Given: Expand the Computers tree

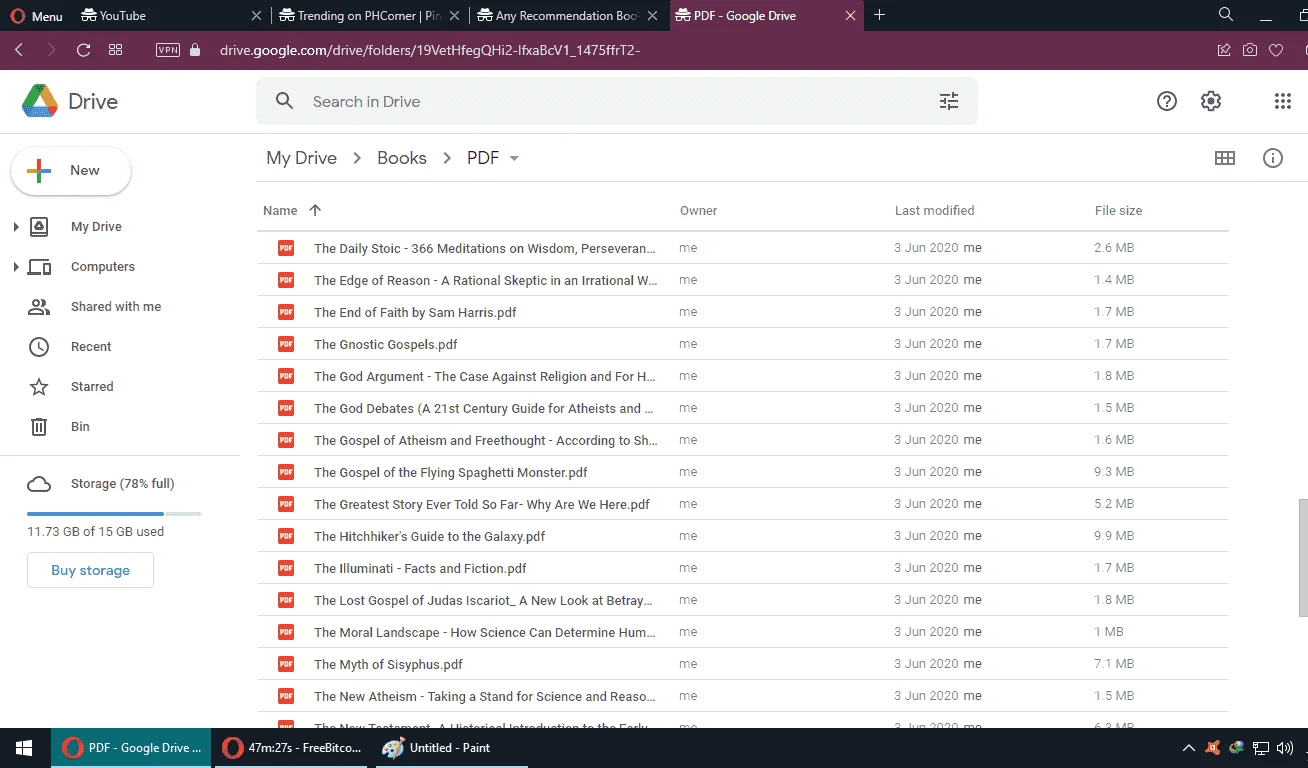Looking at the screenshot, I should [16, 267].
